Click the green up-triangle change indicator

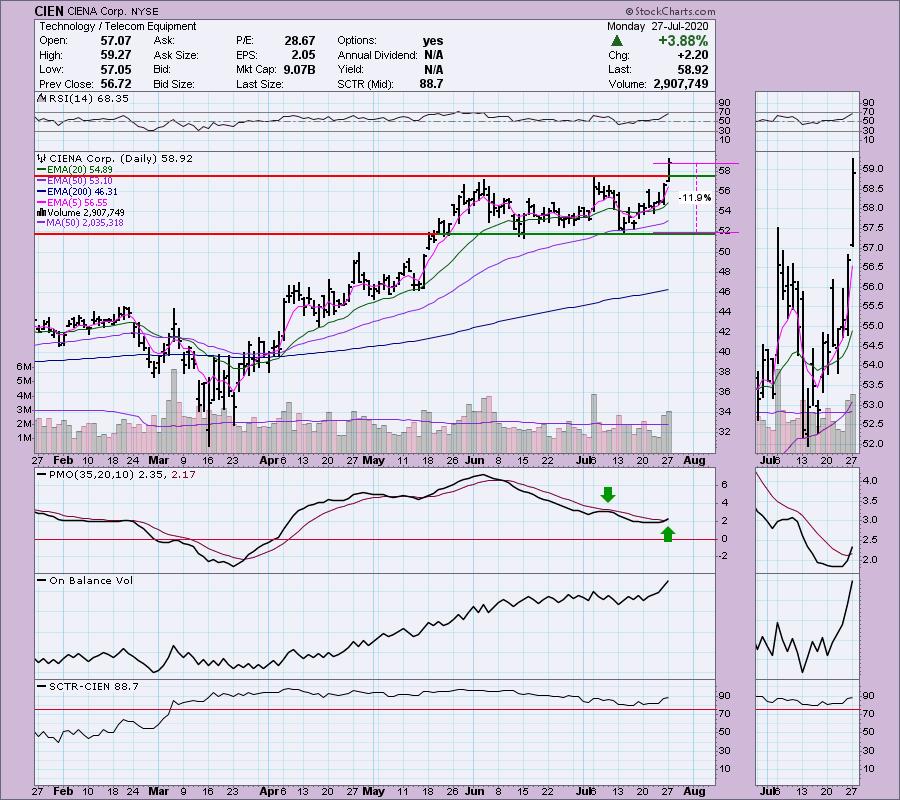point(616,41)
